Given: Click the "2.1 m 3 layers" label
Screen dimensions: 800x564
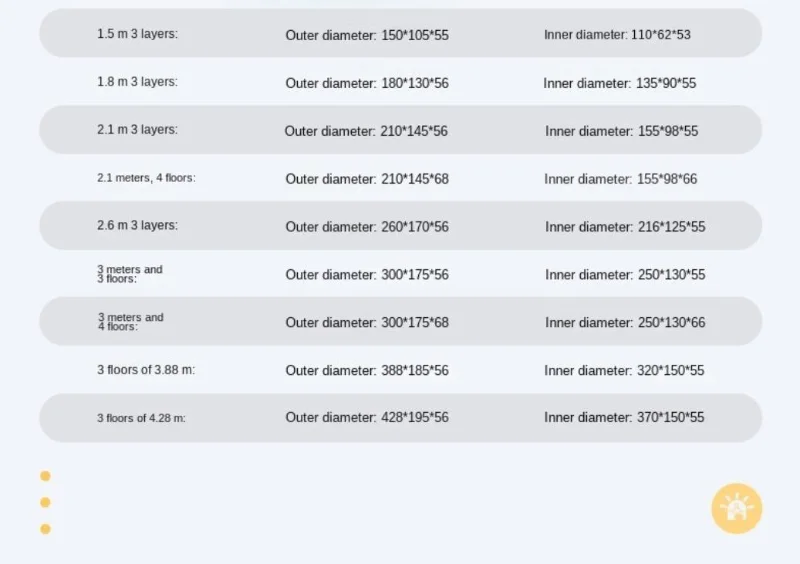Looking at the screenshot, I should 137,130.
